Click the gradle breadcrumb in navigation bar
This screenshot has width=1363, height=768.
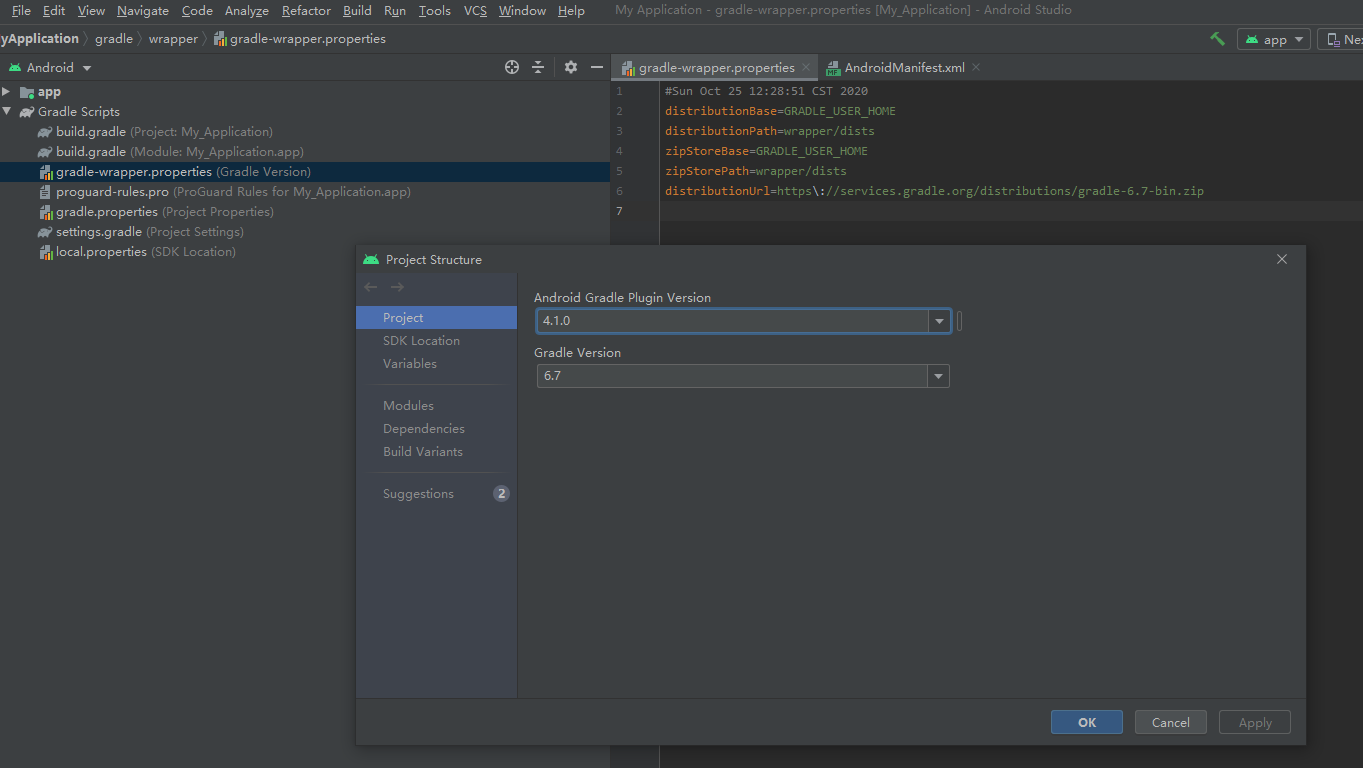click(x=114, y=39)
